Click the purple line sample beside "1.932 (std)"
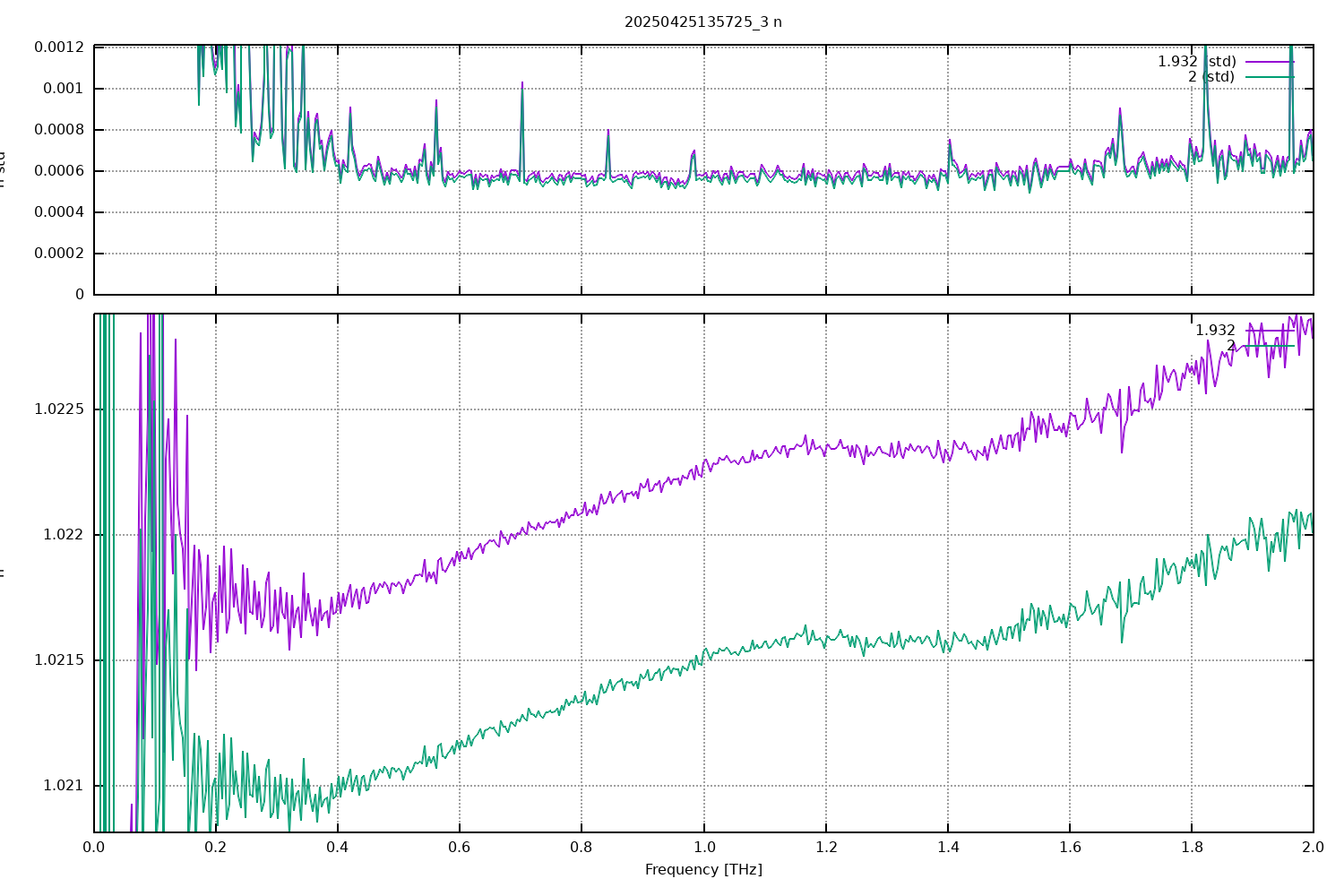Screen dimensions: 1344x896 1270,62
